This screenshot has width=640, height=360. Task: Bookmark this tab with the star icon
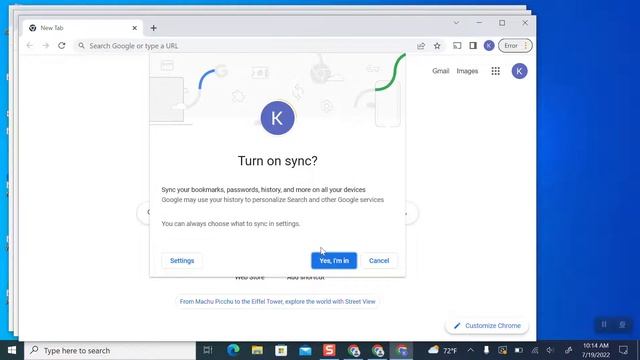coord(437,46)
